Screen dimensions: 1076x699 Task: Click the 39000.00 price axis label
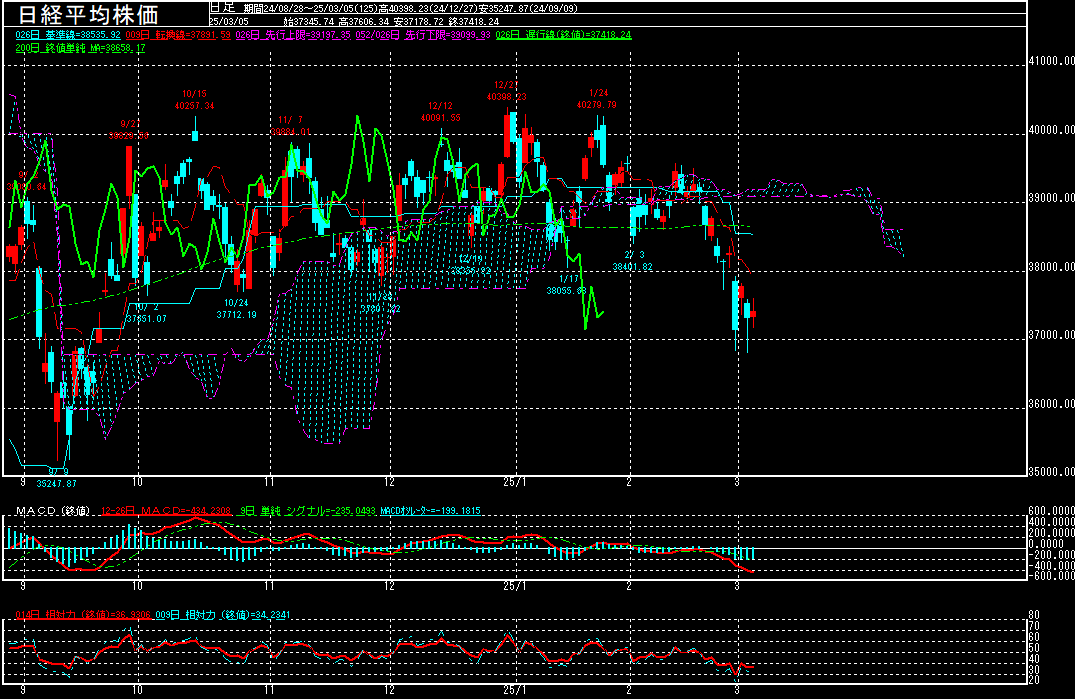pos(1052,198)
